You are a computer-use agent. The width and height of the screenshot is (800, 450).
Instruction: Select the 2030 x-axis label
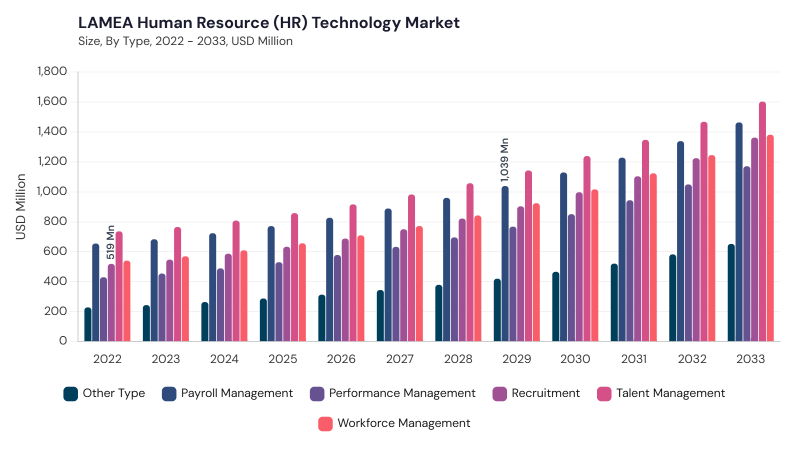(x=575, y=359)
